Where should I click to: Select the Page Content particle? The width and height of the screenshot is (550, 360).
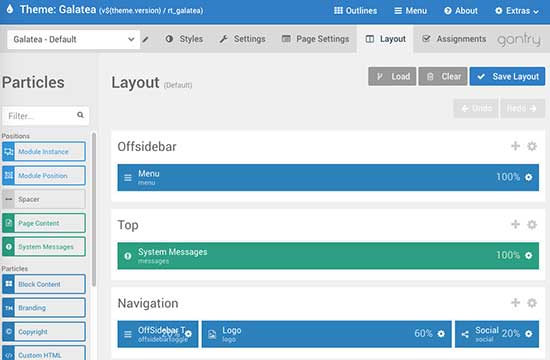(44, 223)
